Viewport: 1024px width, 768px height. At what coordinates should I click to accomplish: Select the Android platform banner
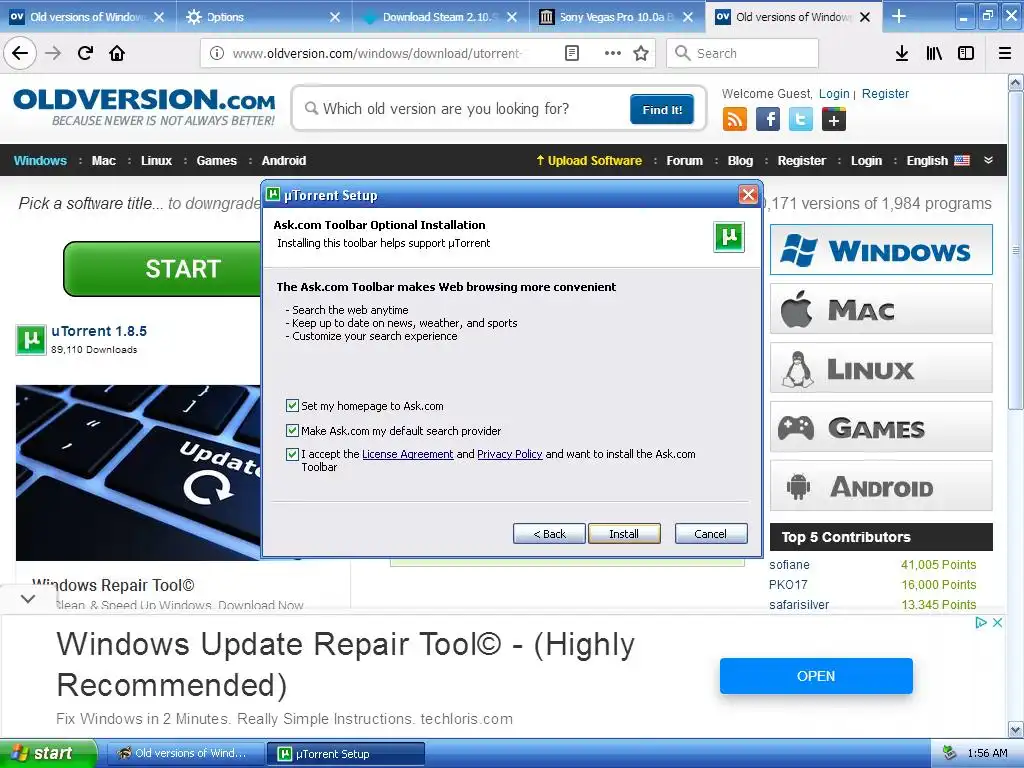(881, 486)
